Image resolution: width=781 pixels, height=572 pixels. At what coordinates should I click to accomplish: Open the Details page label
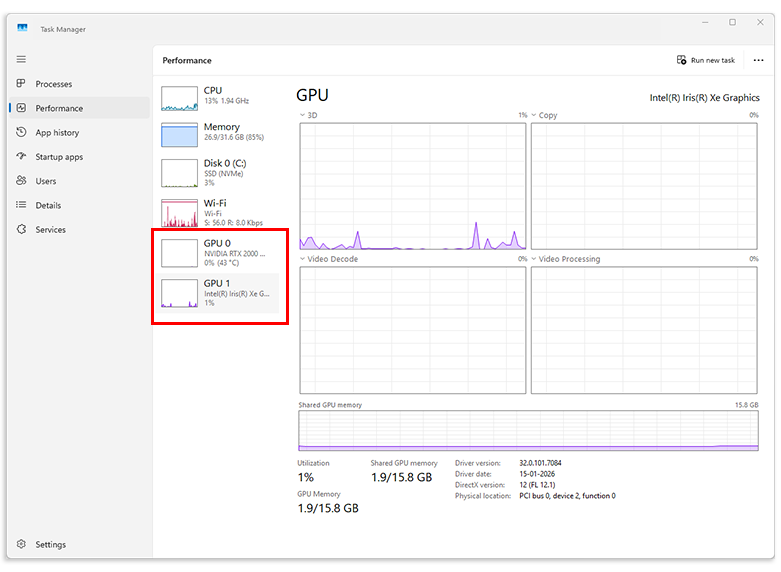tap(48, 205)
